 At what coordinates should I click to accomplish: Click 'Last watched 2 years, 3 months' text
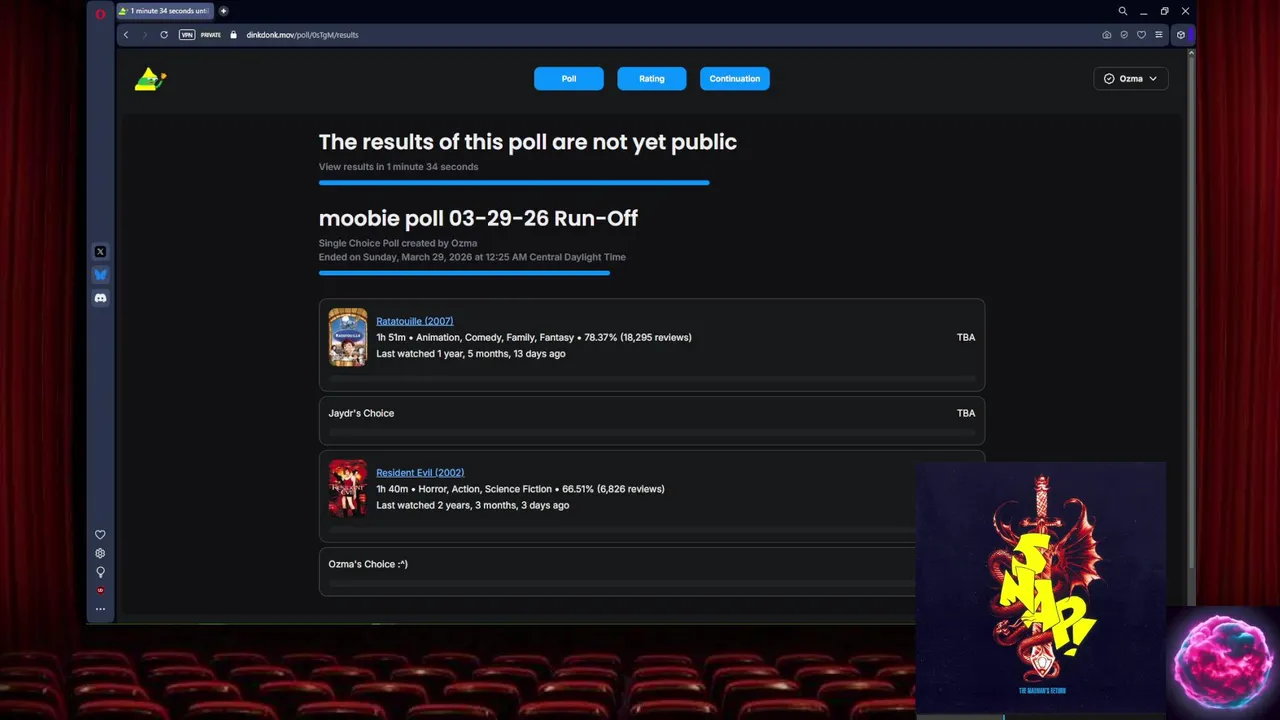[473, 506]
